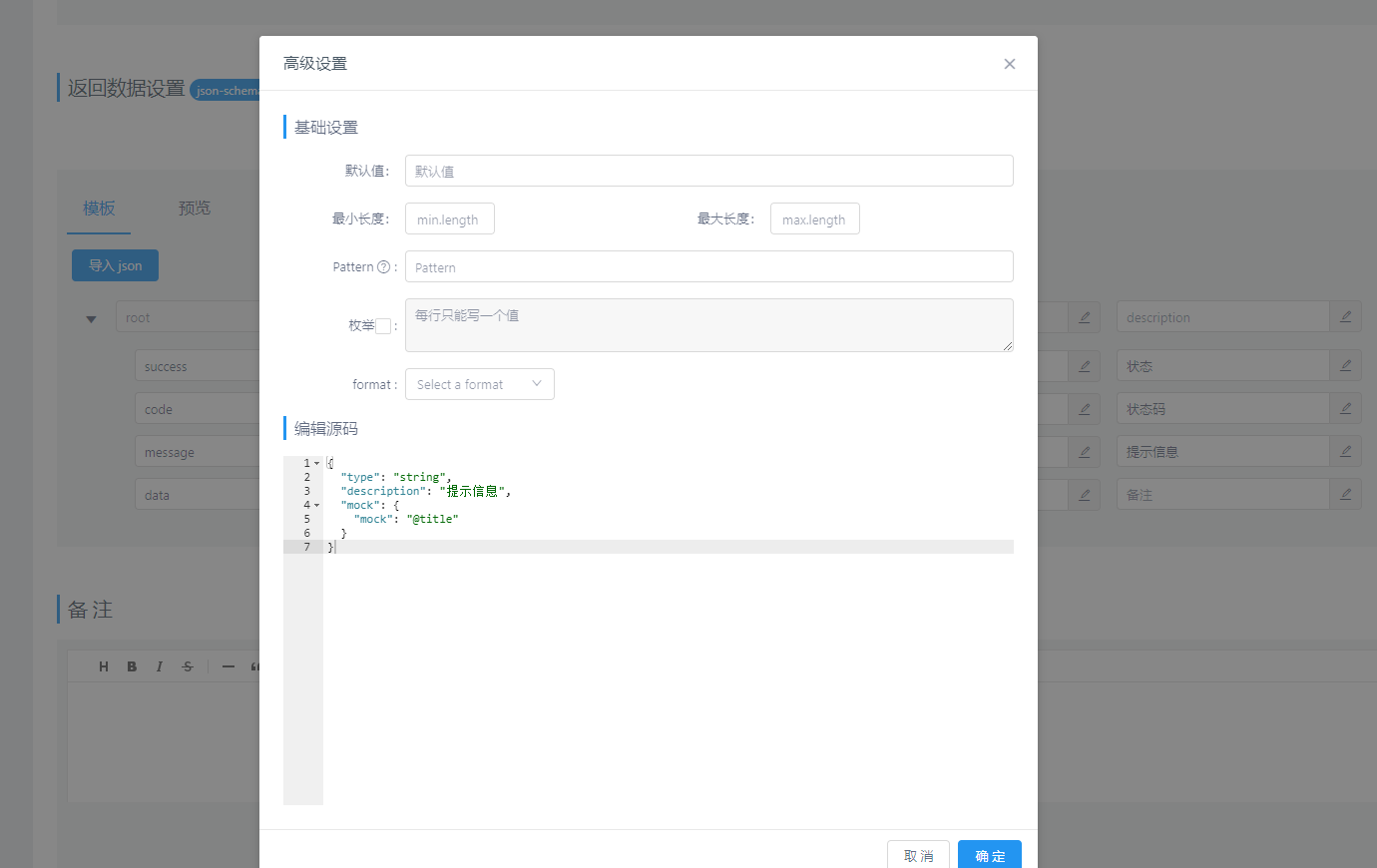Apply Bold formatting with the B icon

coord(131,665)
